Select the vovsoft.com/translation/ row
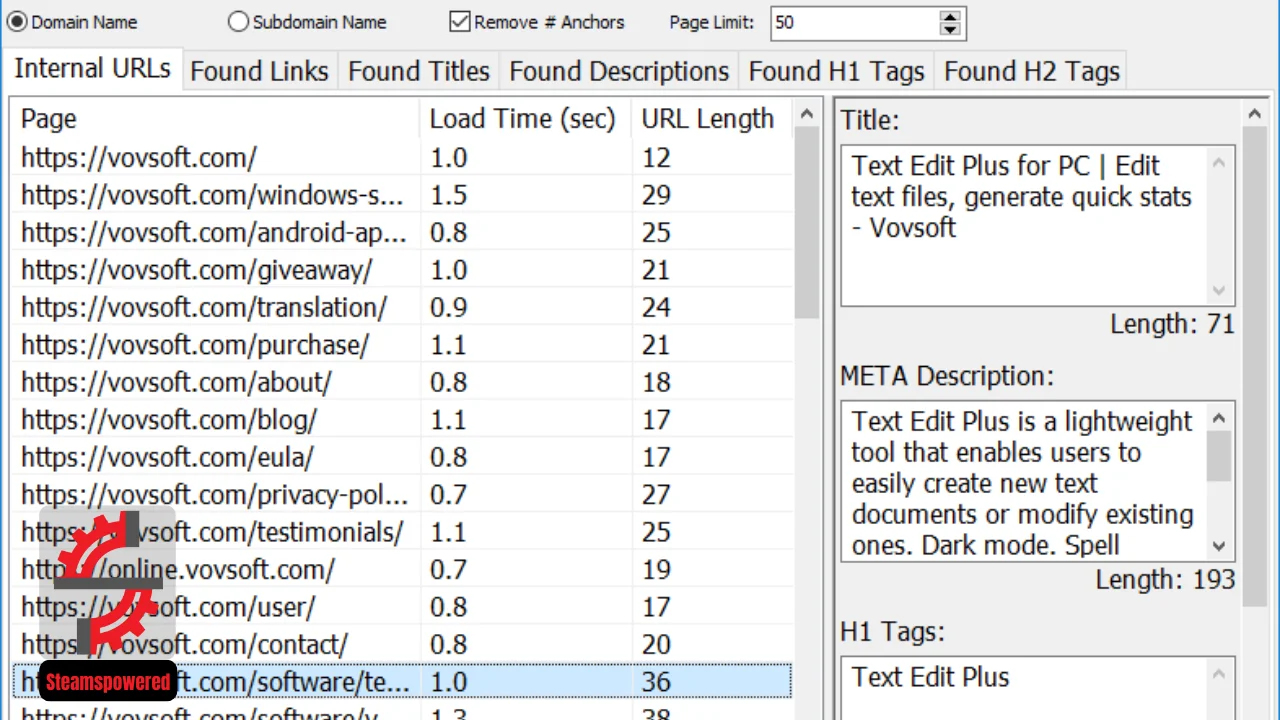Image resolution: width=1280 pixels, height=720 pixels. click(x=402, y=307)
